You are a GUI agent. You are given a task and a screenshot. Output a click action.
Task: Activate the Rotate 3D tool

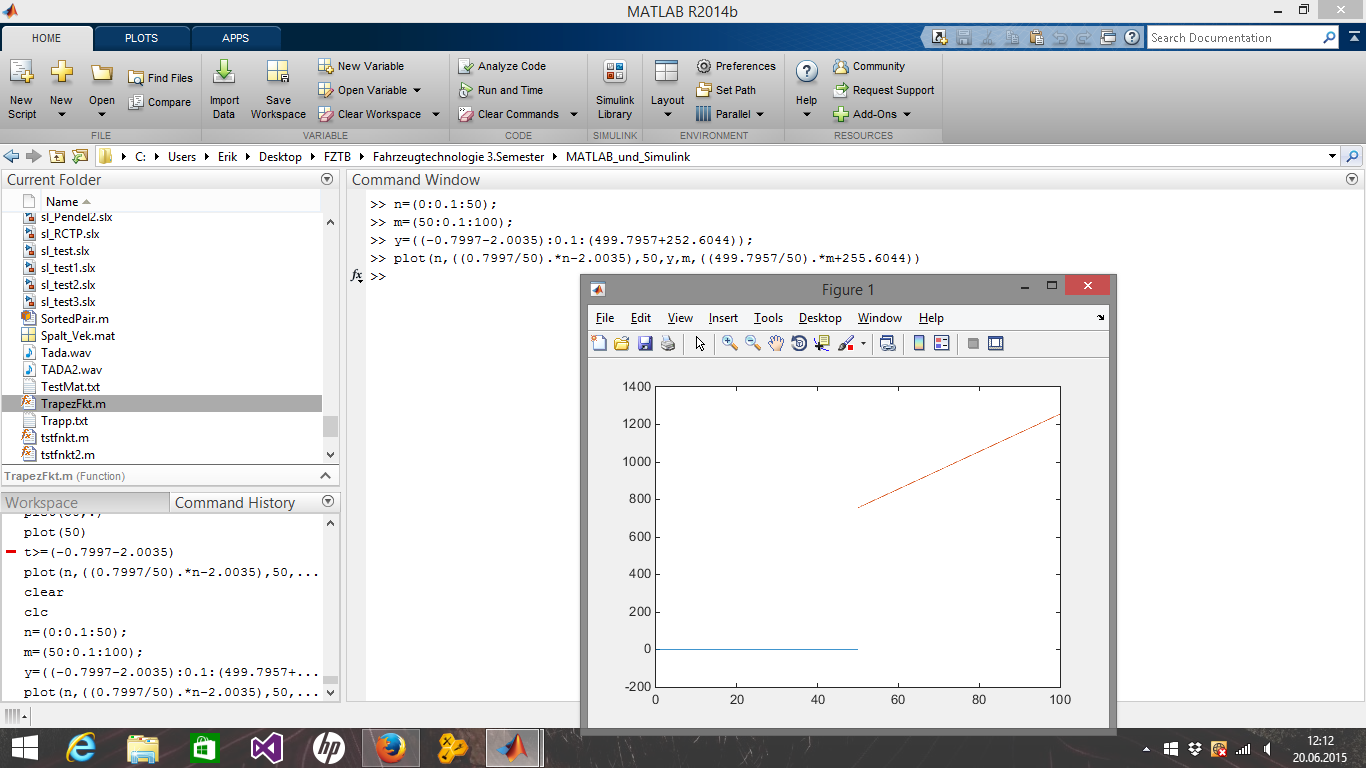click(799, 344)
